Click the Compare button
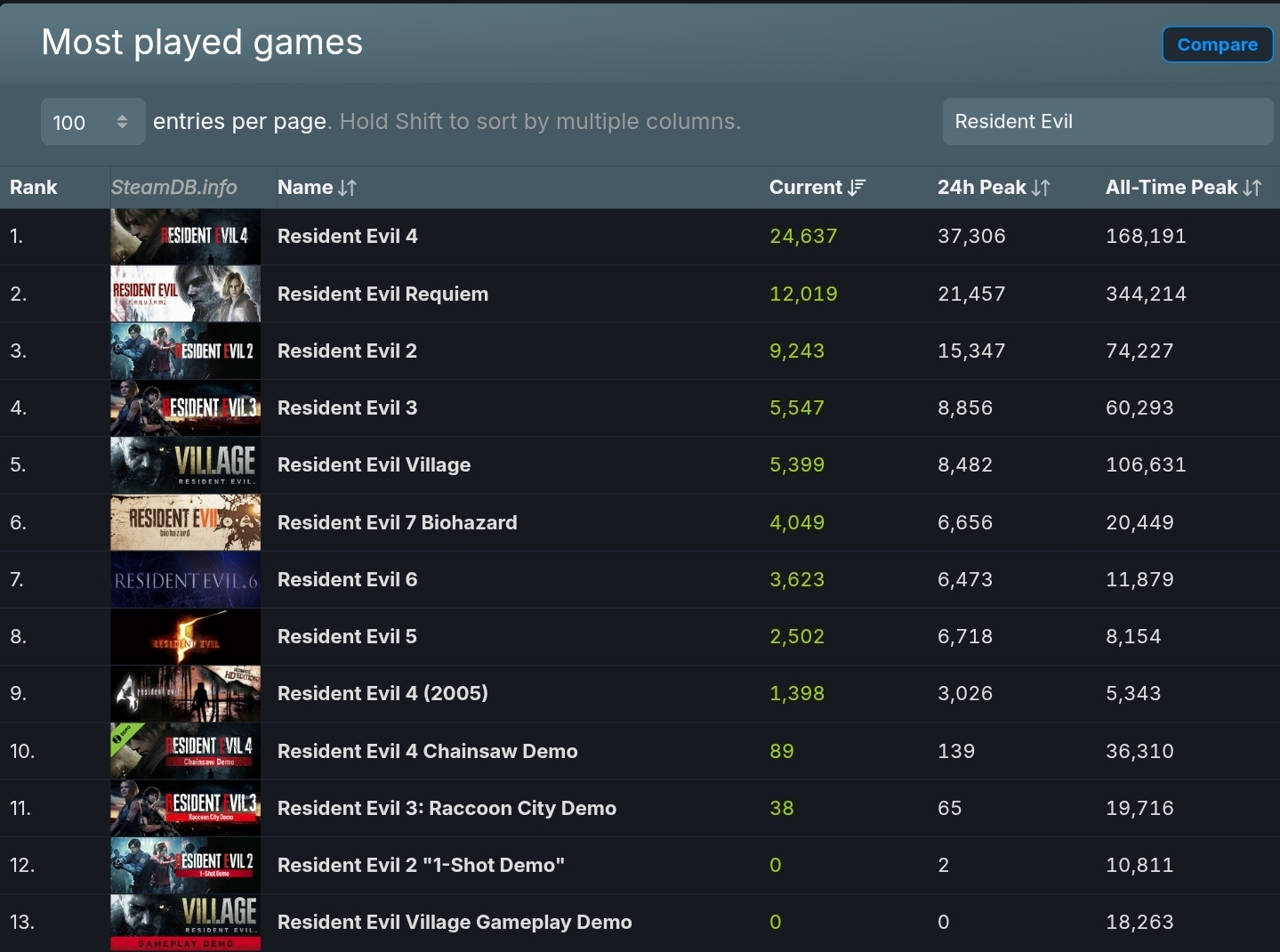 (1217, 44)
